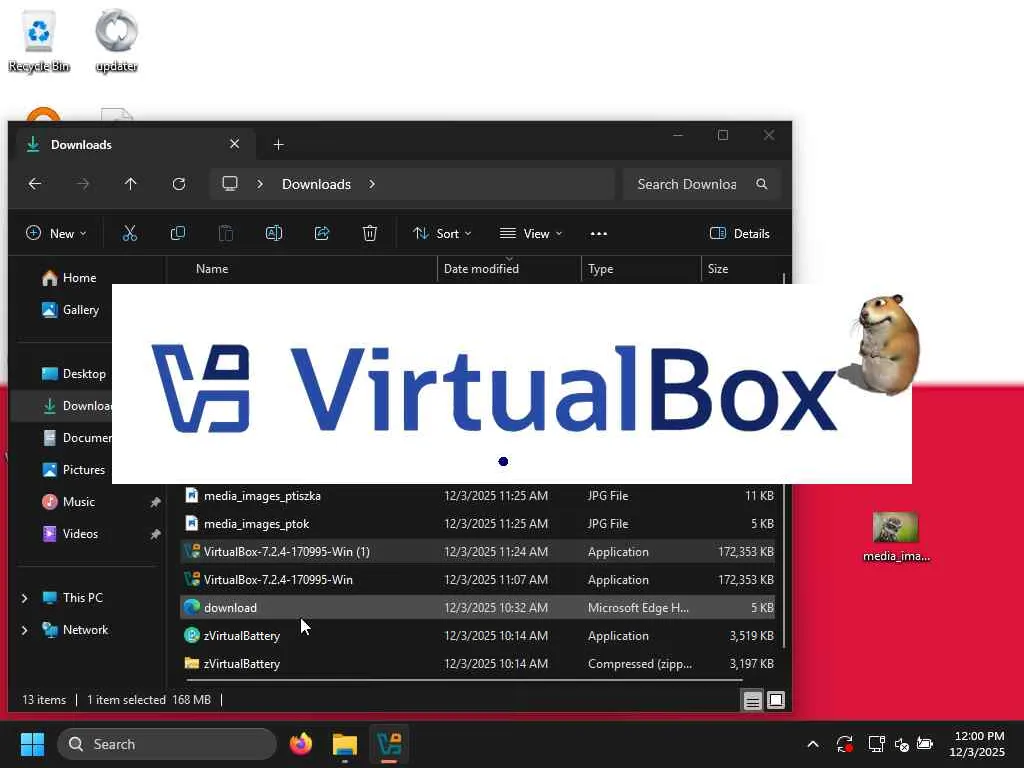The height and width of the screenshot is (768, 1024).
Task: Open Pictures in navigation pane
Action: click(x=73, y=470)
